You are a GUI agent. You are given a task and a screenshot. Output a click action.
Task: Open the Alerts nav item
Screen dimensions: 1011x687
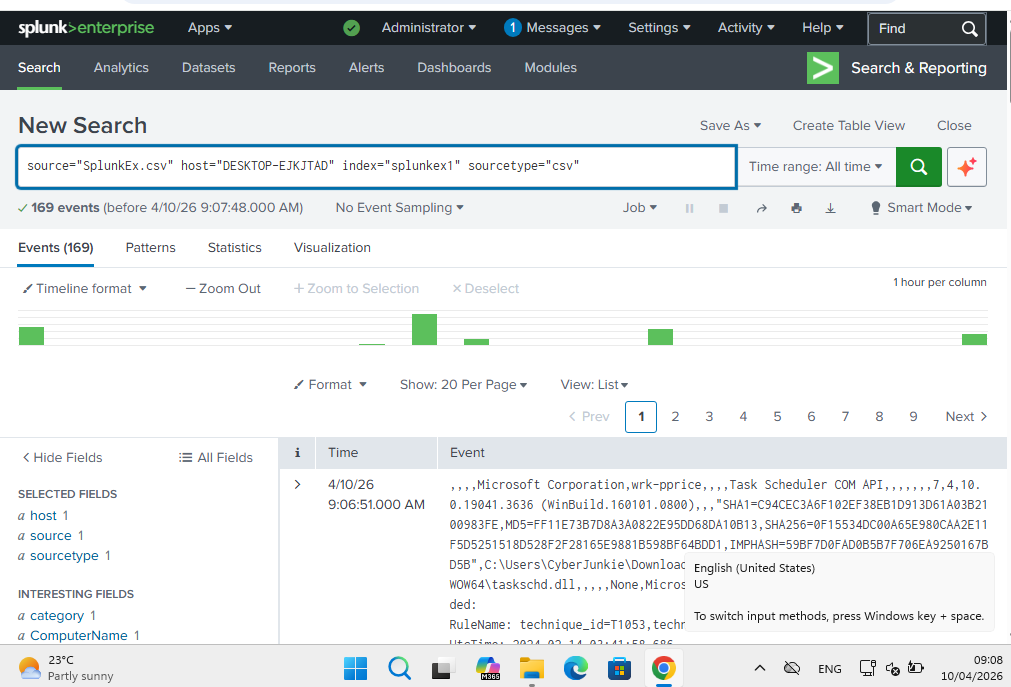[366, 68]
